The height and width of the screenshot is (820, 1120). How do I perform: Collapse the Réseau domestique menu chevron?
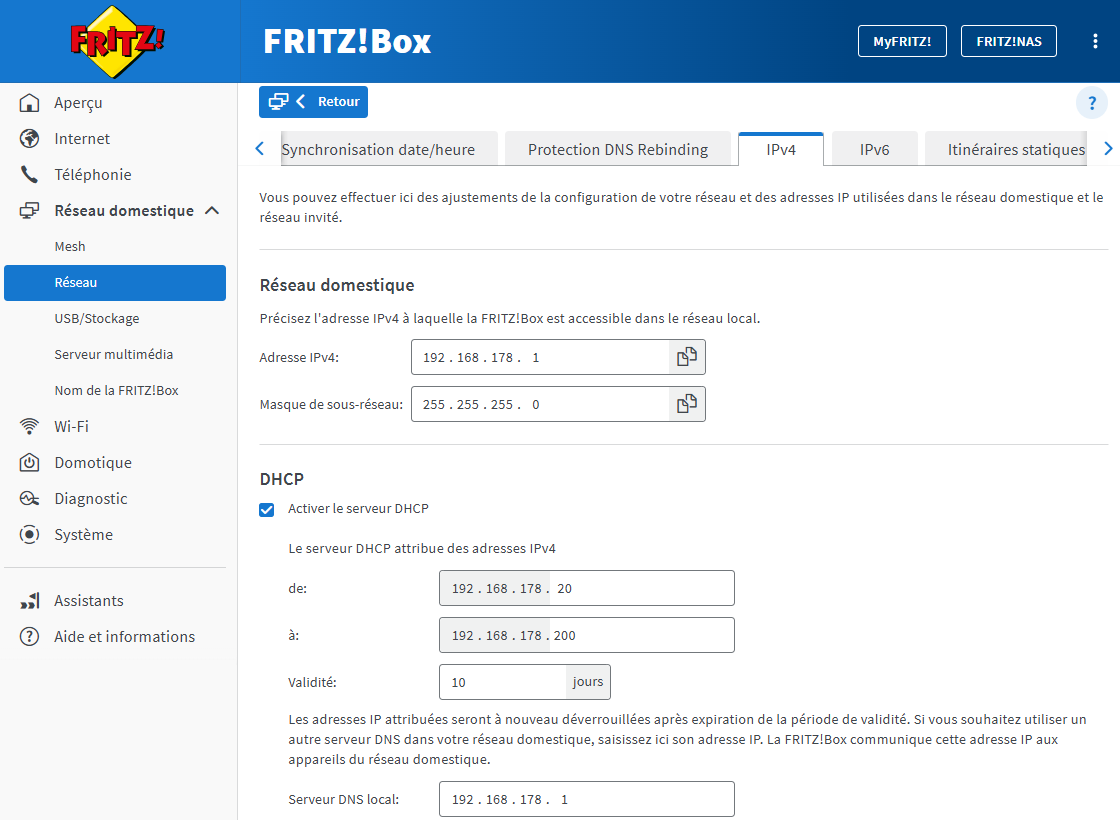click(212, 211)
